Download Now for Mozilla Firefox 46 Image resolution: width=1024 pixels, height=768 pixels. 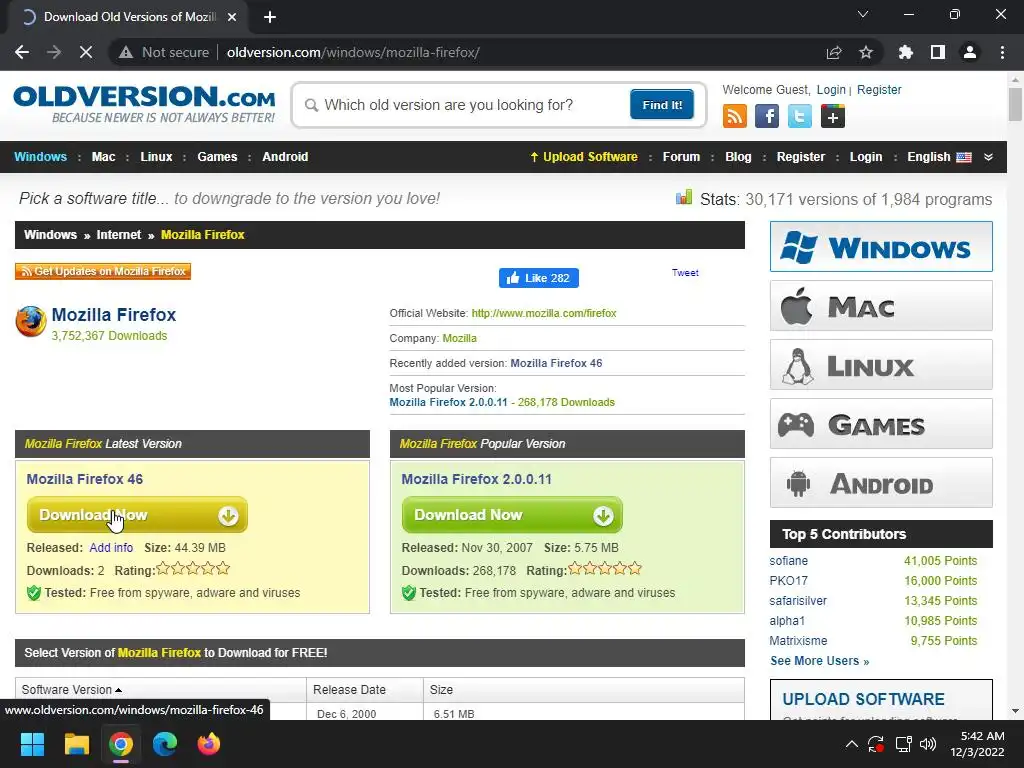click(x=137, y=515)
